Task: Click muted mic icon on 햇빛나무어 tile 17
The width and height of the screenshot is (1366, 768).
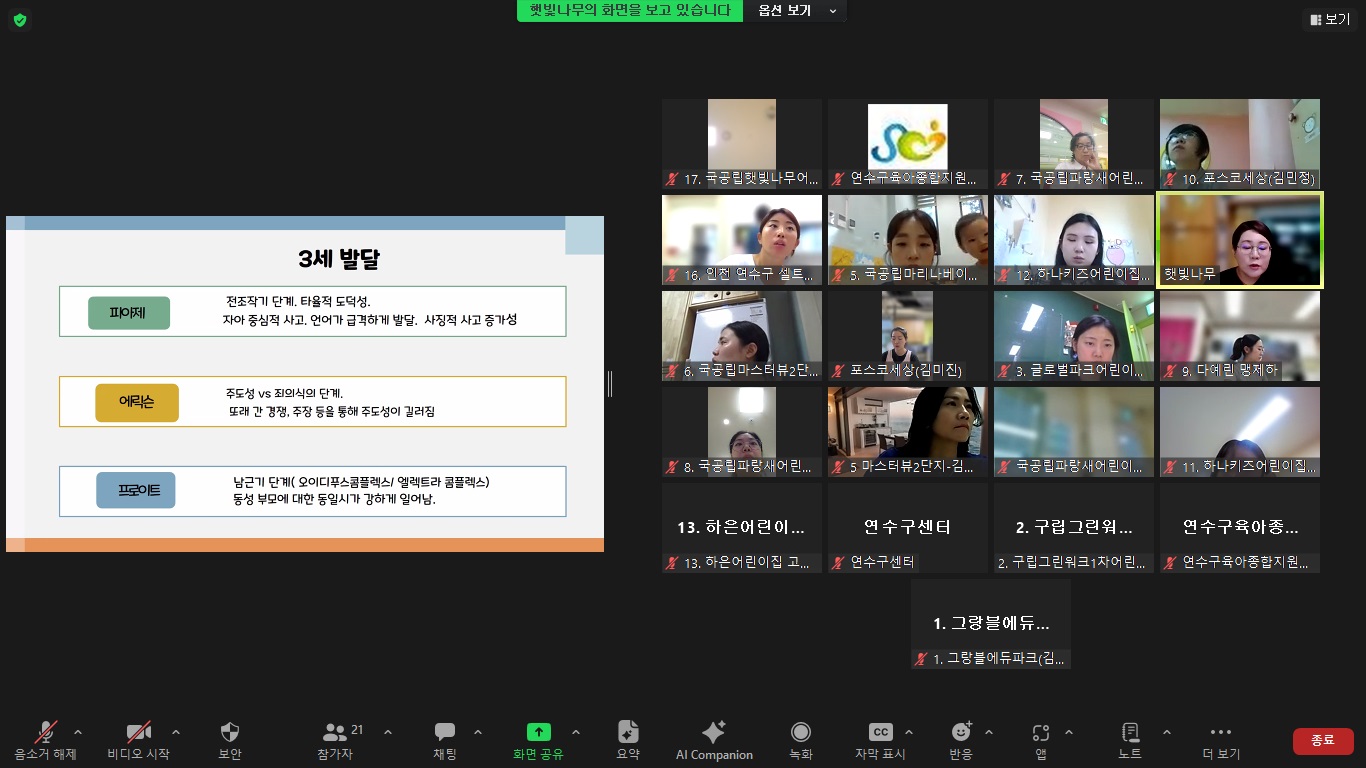Action: [672, 180]
